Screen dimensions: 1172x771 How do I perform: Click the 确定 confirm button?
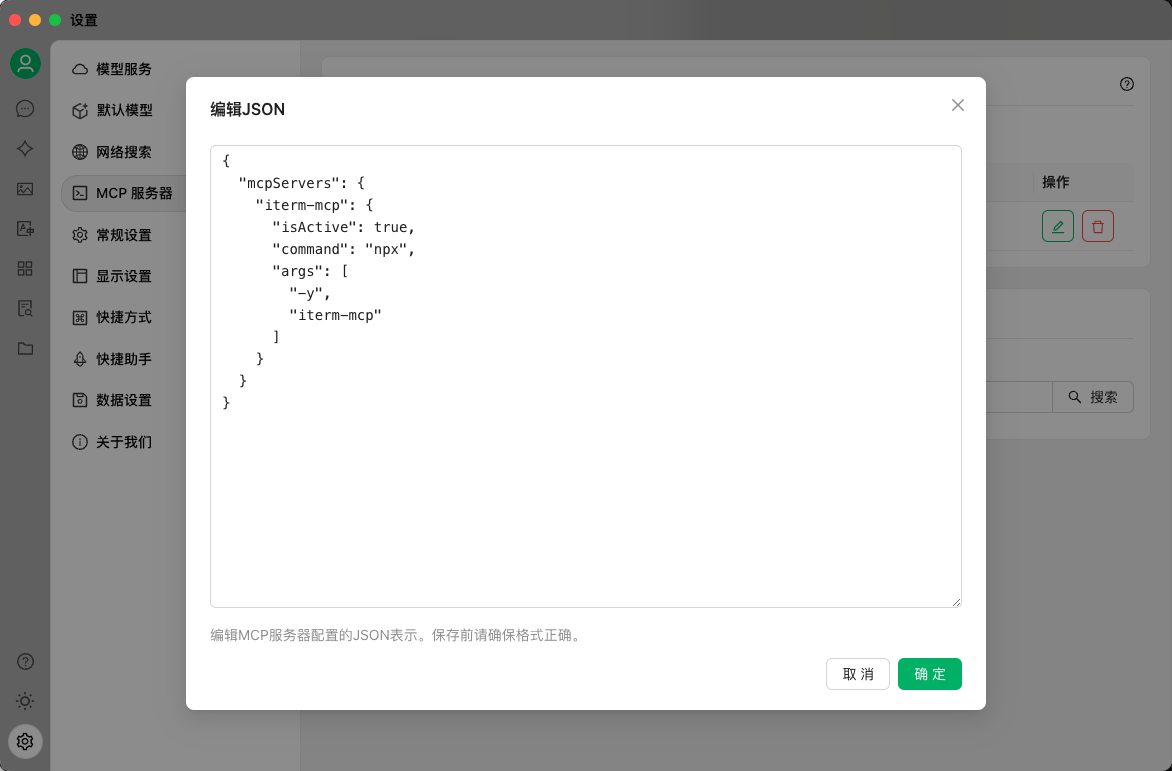point(929,674)
